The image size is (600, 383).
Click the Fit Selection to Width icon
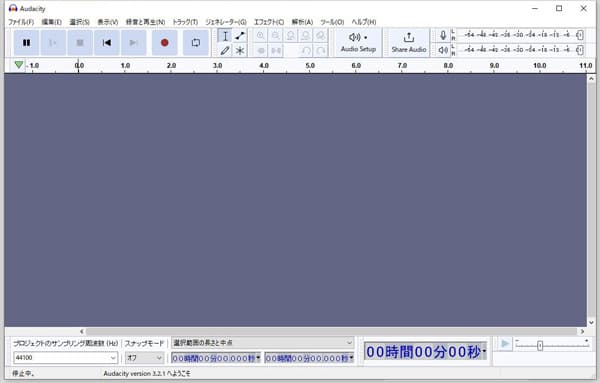coord(290,36)
